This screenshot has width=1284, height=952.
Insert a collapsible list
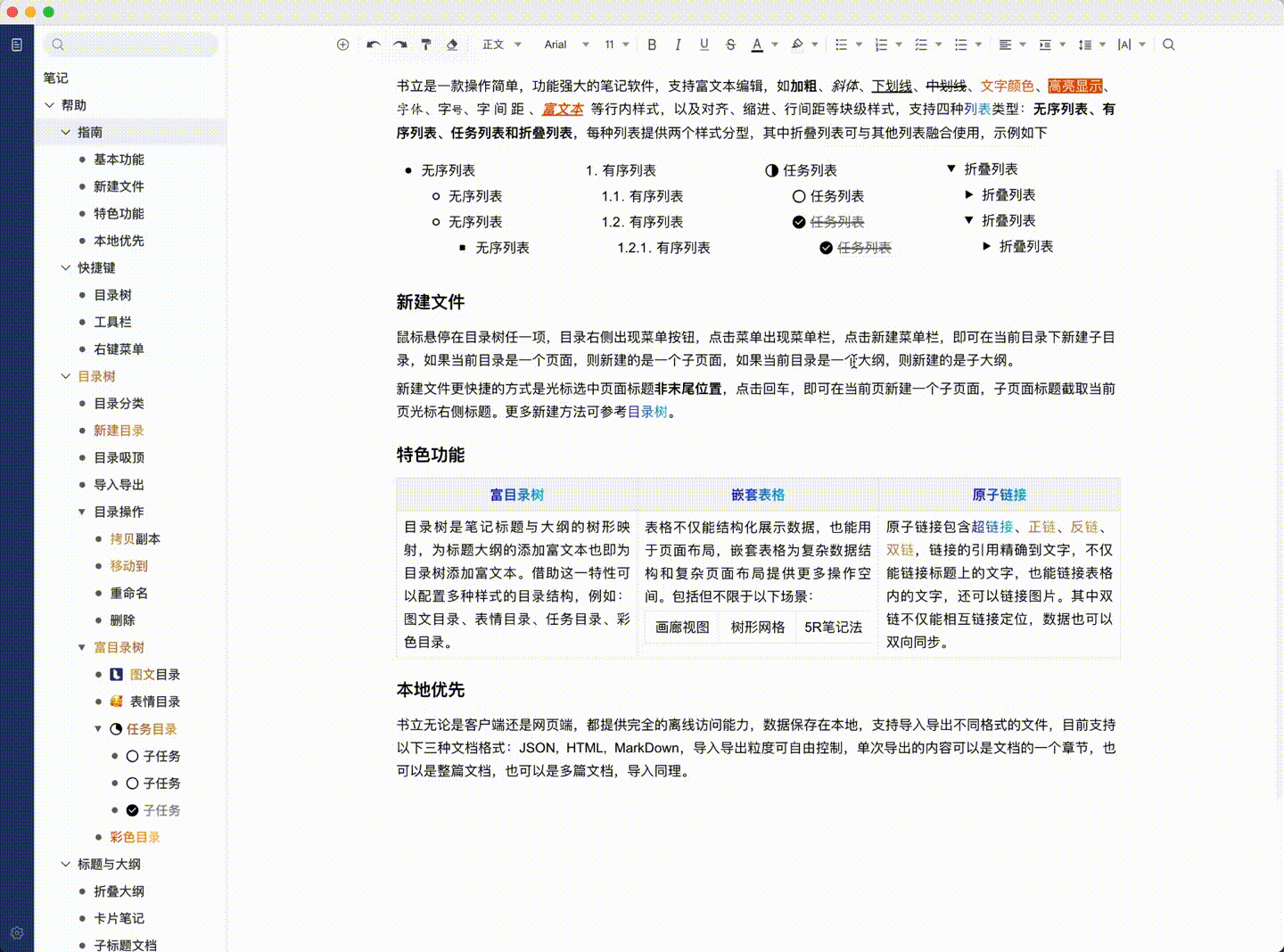(x=960, y=45)
